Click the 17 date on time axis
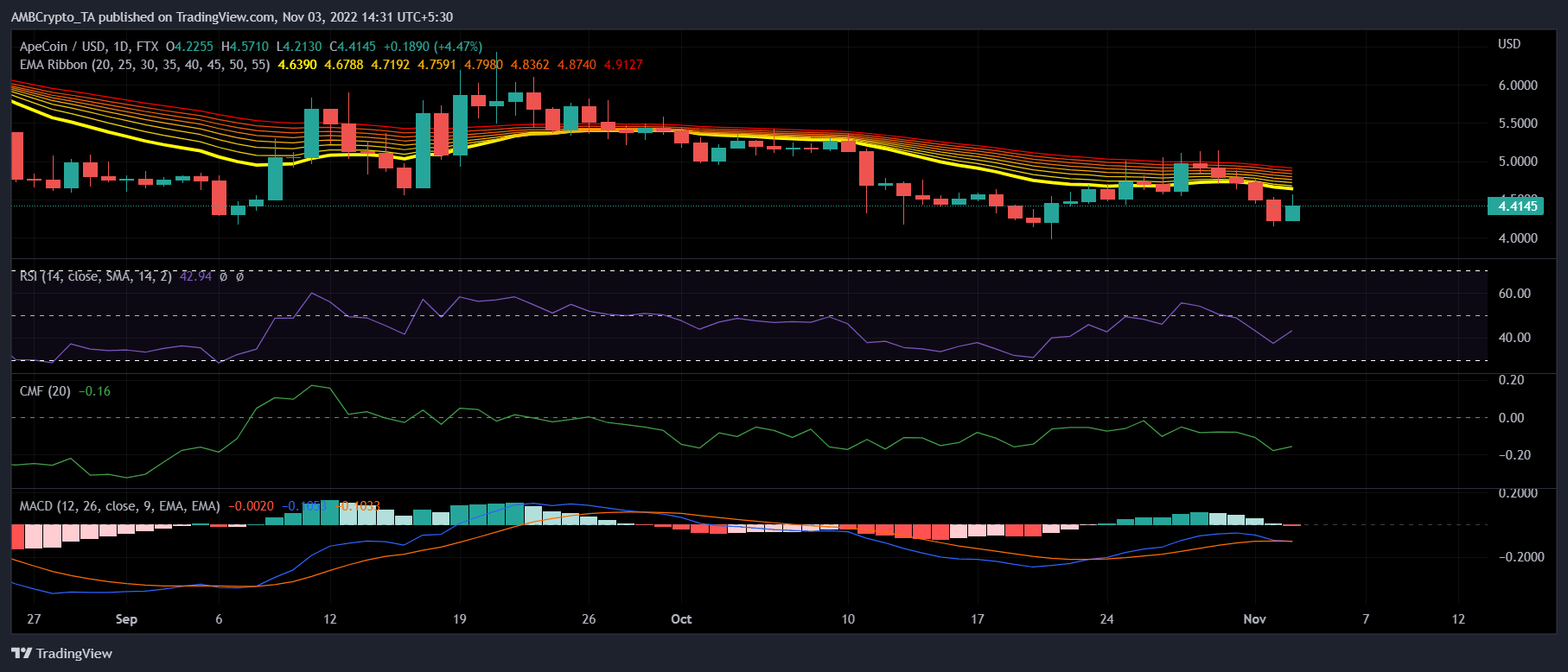The height and width of the screenshot is (672, 1568). 977,619
